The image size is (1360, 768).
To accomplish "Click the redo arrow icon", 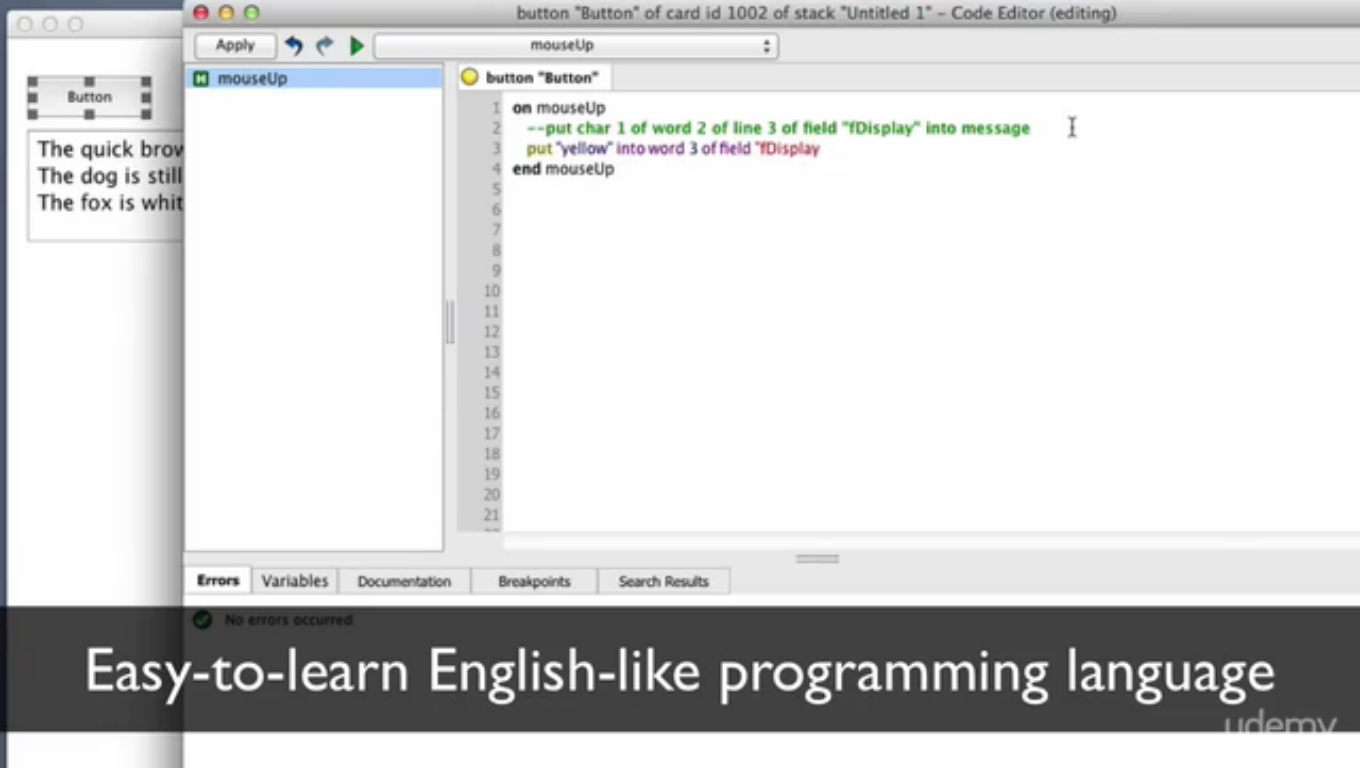I will [x=324, y=46].
